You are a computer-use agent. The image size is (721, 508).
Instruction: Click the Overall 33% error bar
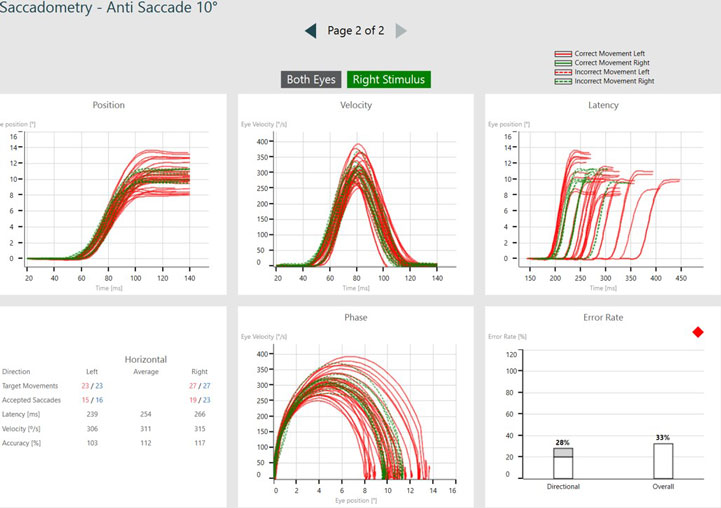pos(663,462)
